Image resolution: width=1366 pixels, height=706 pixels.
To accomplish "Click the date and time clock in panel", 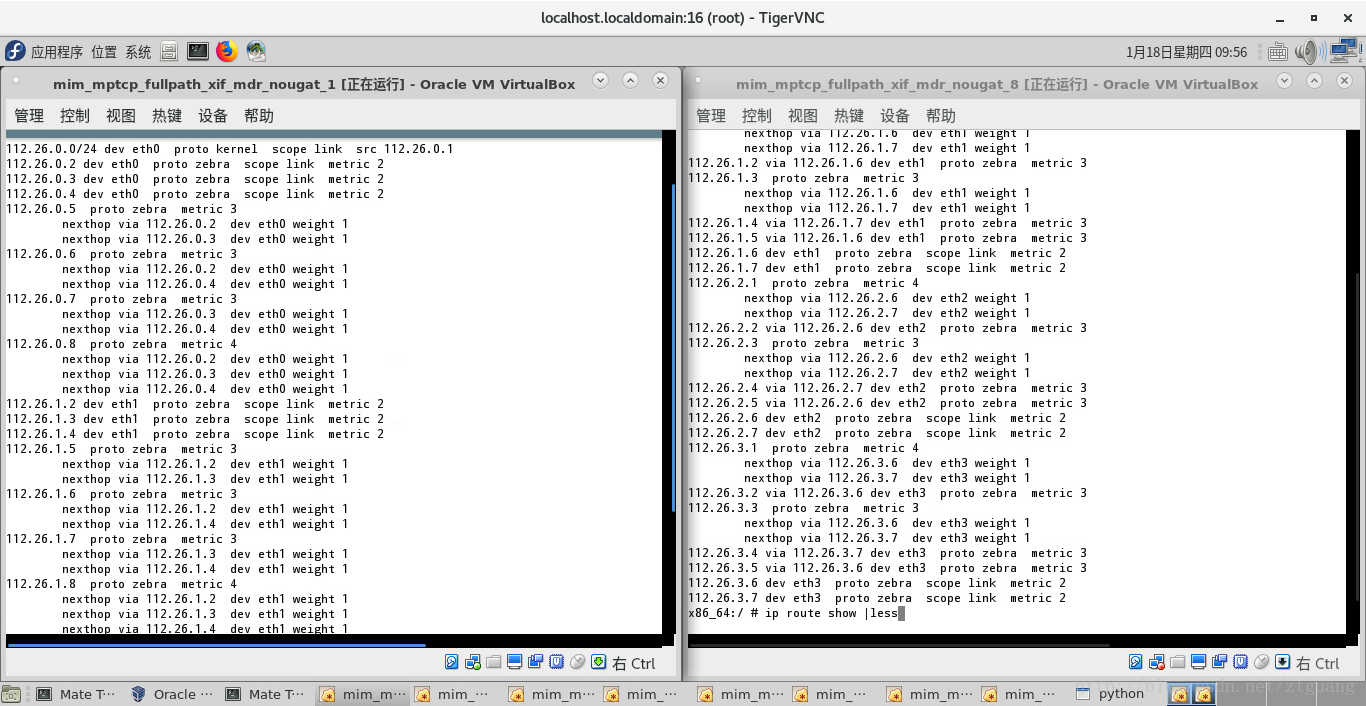I will [x=1187, y=52].
